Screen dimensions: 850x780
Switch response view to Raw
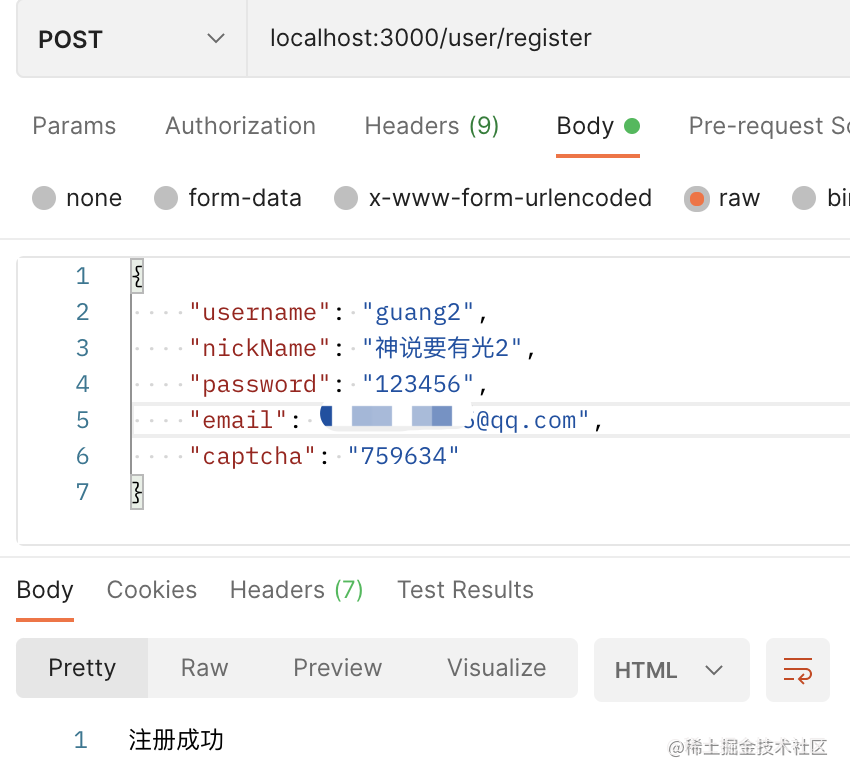(x=204, y=668)
